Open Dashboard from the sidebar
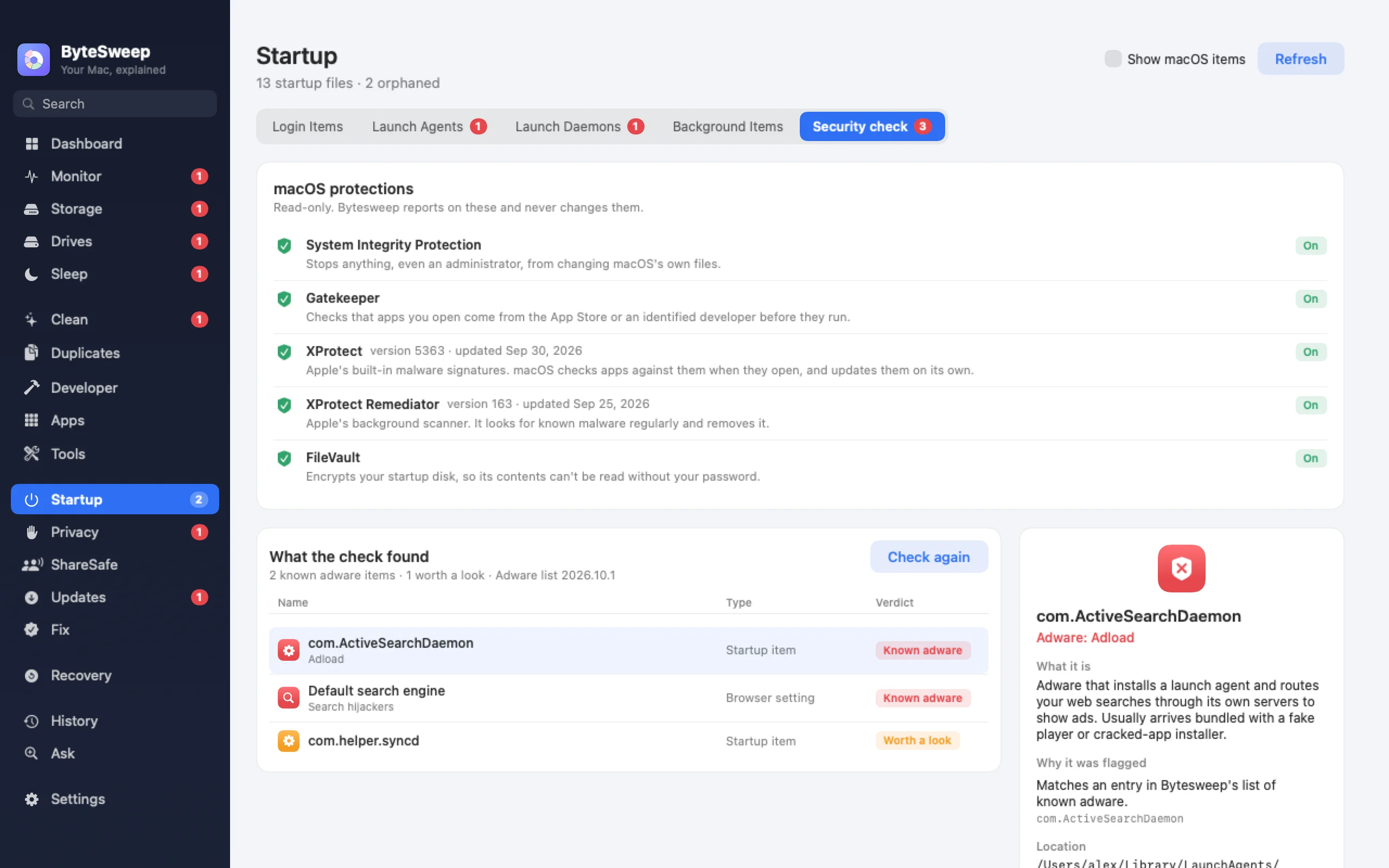Image resolution: width=1389 pixels, height=868 pixels. tap(115, 144)
